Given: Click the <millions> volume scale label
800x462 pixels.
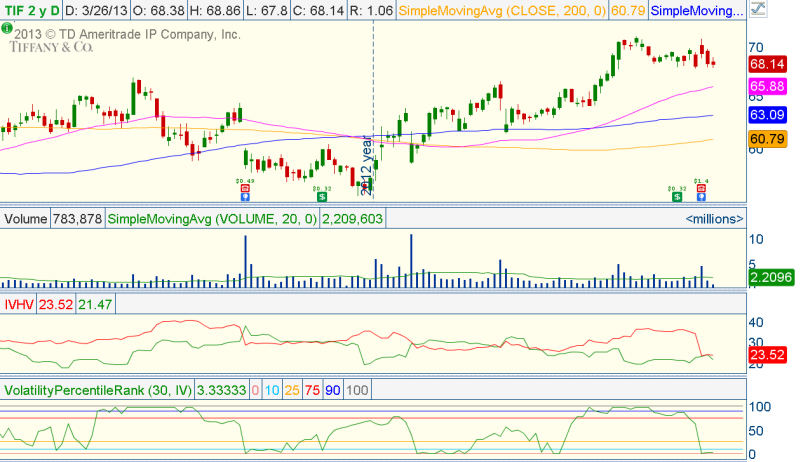Looking at the screenshot, I should tap(714, 218).
